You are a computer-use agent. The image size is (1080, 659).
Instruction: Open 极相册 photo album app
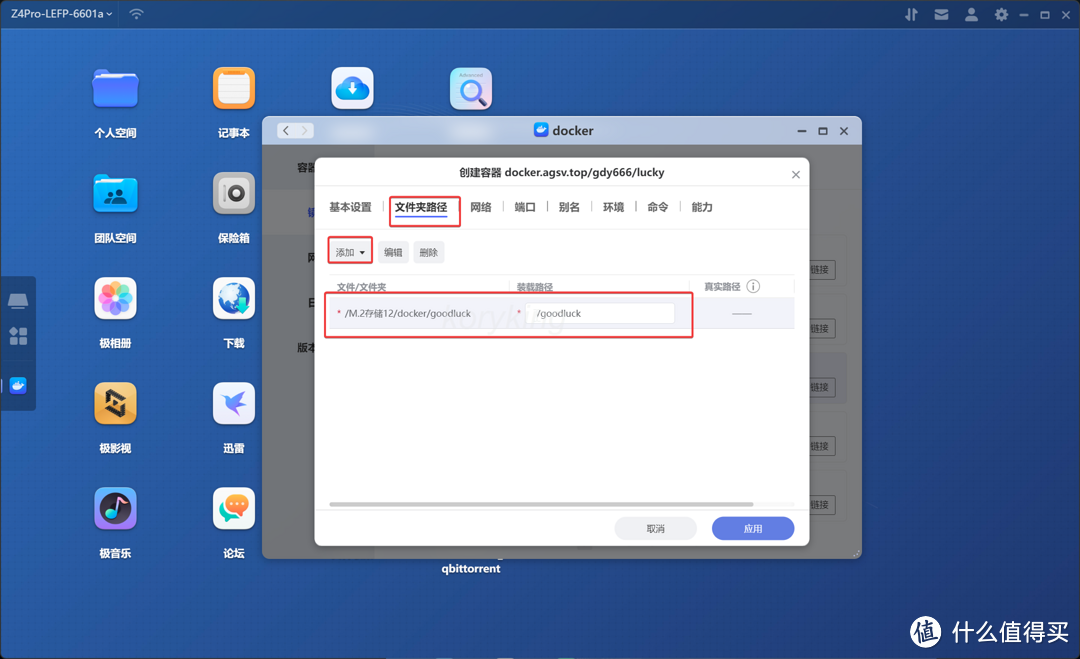115,298
